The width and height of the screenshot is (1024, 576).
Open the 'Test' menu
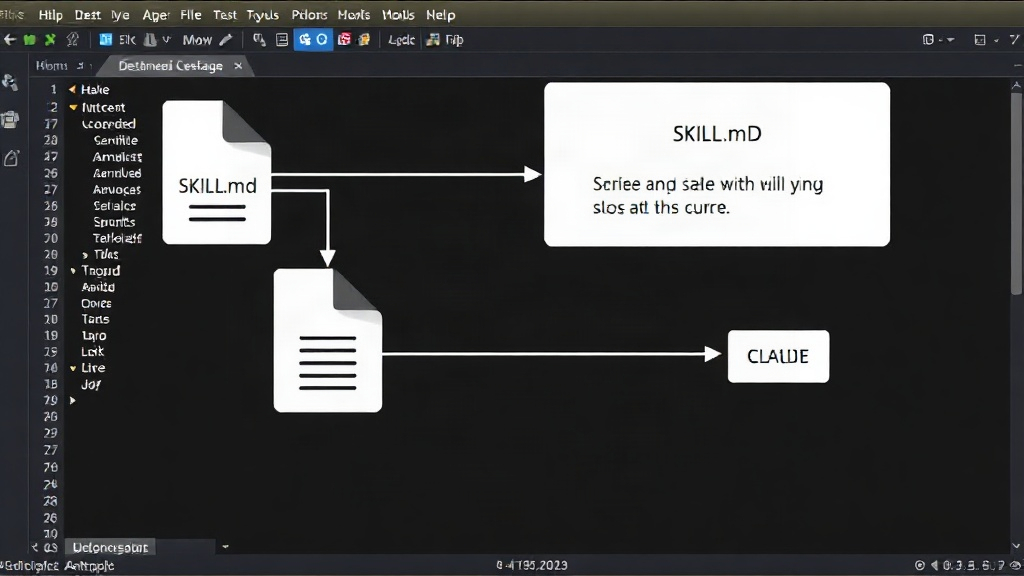(x=225, y=14)
